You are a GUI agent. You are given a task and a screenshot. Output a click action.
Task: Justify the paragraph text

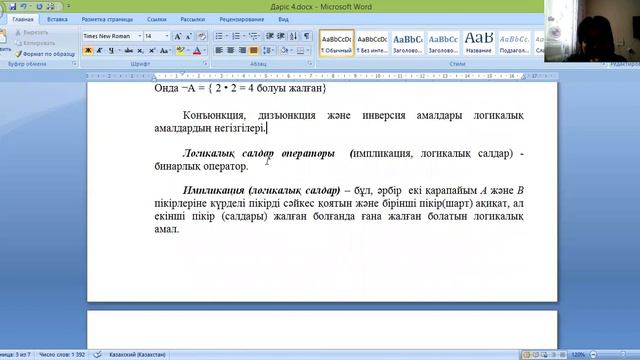(x=253, y=51)
